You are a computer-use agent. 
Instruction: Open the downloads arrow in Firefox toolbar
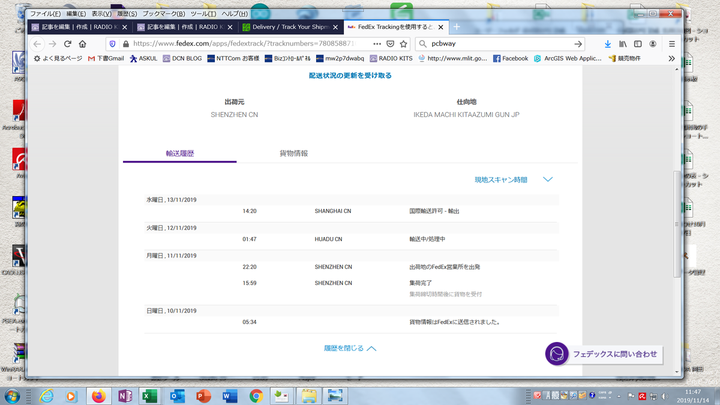click(607, 44)
